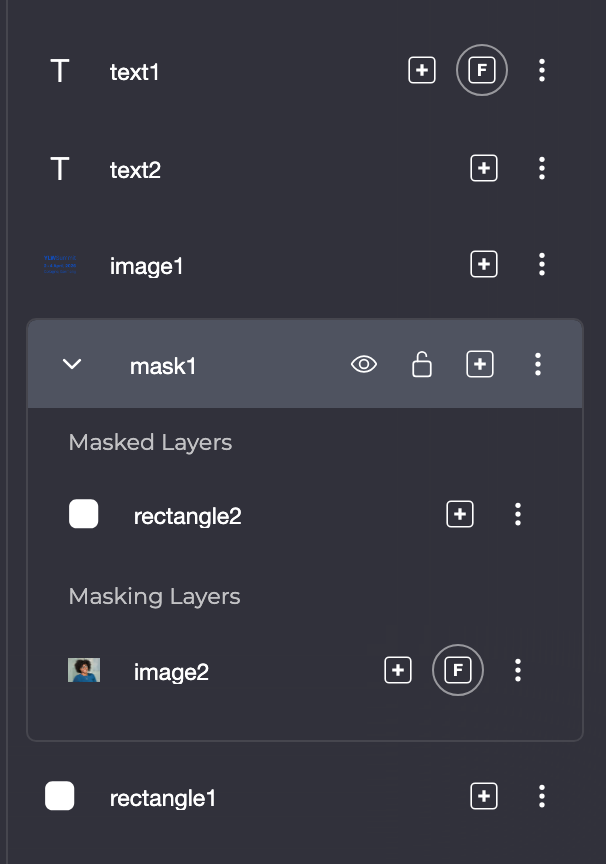
Task: Select the mask1 layer name
Action: tap(163, 366)
